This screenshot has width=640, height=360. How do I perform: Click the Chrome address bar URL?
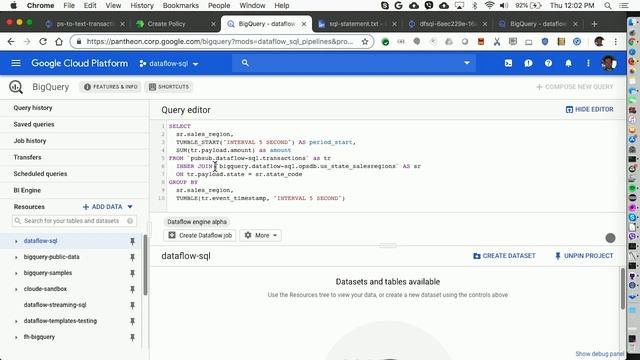[220, 42]
